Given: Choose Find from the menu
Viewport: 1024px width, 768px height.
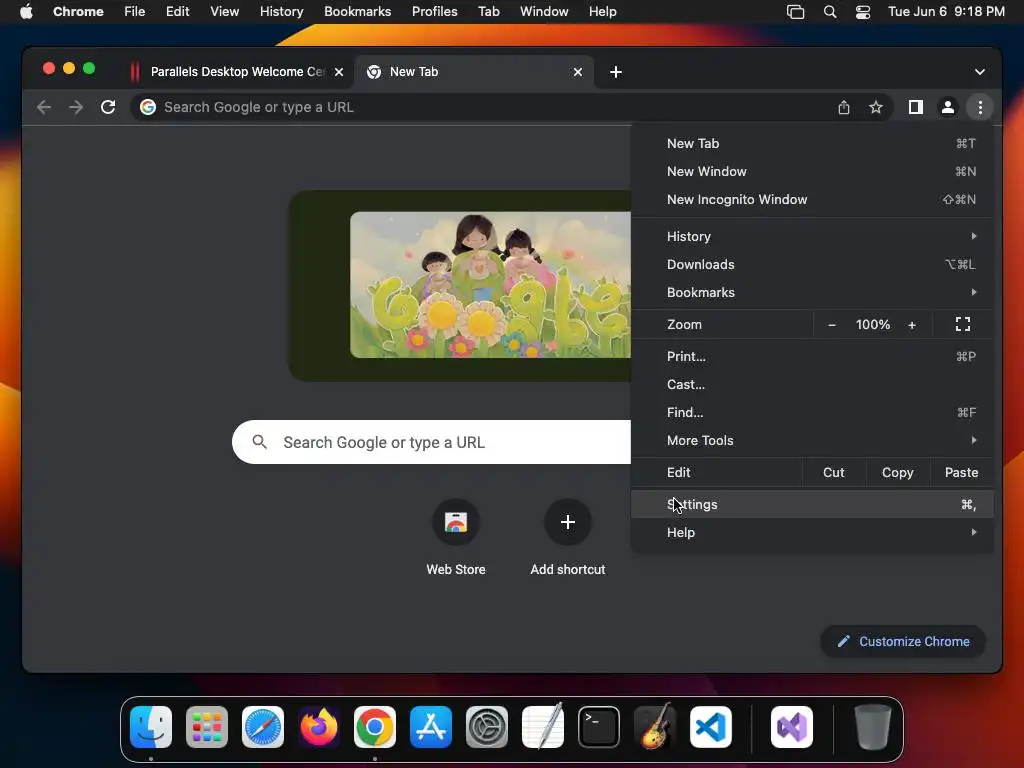Looking at the screenshot, I should pyautogui.click(x=812, y=413).
